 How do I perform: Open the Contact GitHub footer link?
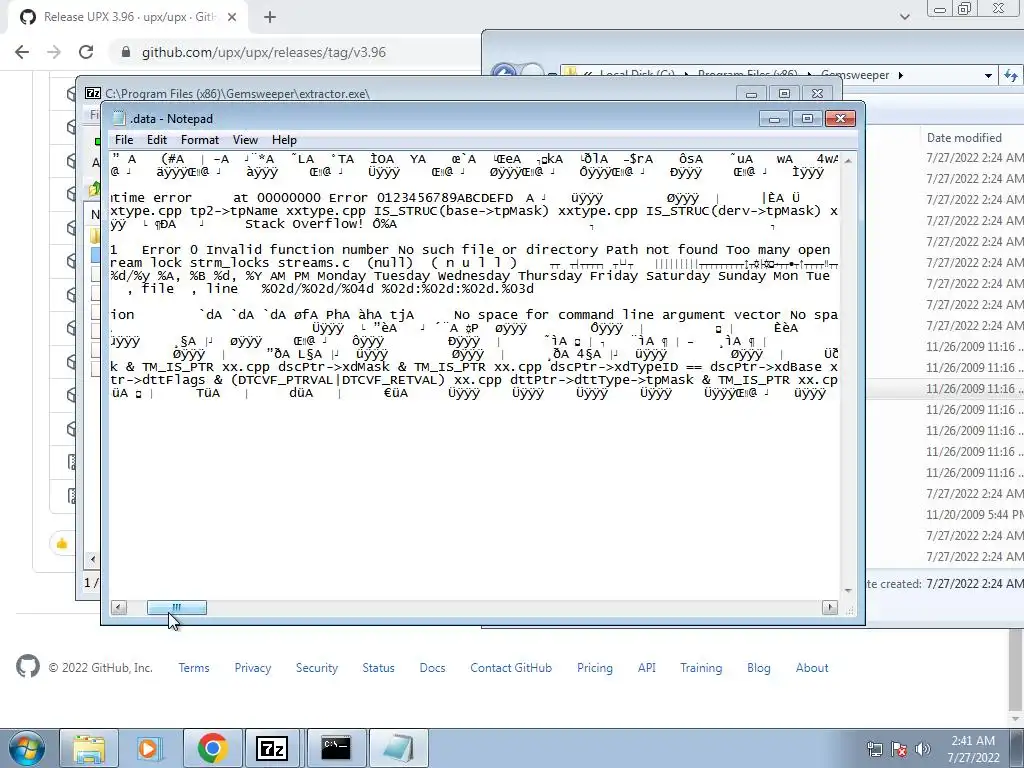[x=511, y=668]
